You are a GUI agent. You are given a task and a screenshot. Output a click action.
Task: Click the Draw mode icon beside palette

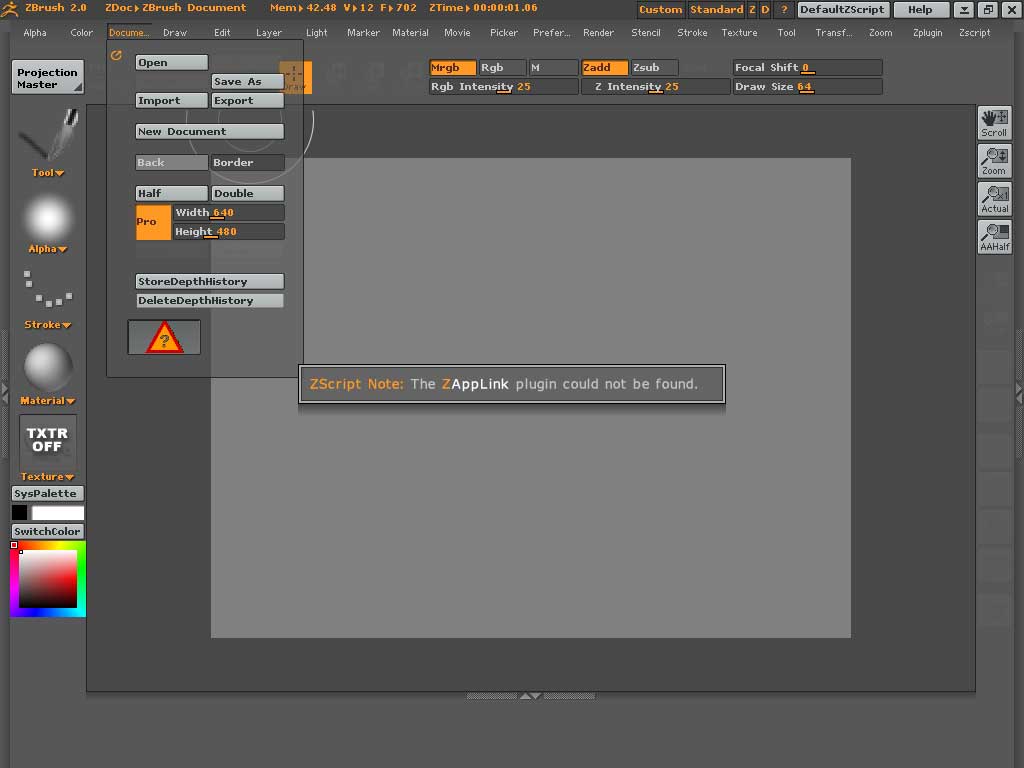(295, 78)
